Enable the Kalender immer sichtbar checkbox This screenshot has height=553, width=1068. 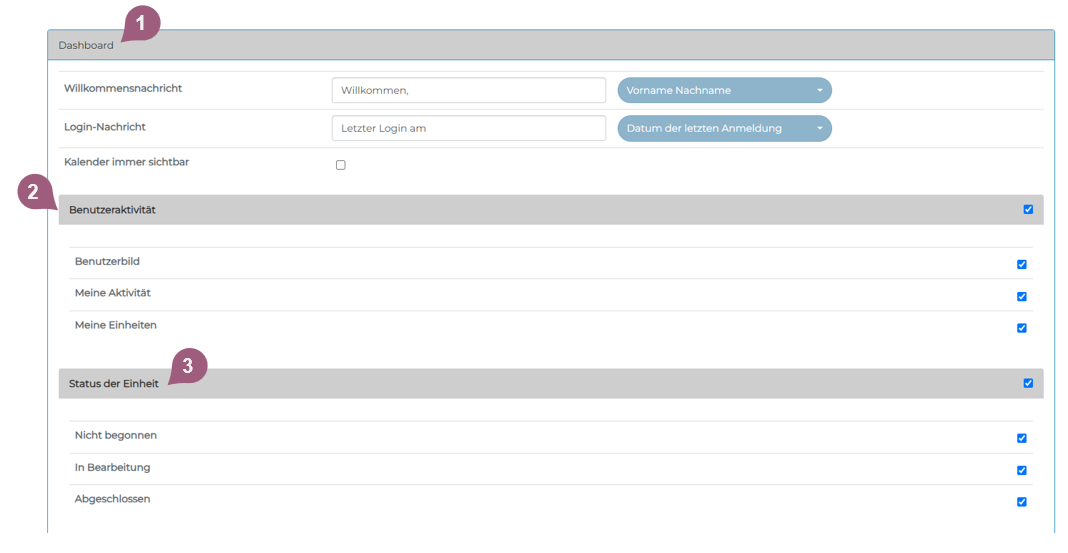coord(341,165)
